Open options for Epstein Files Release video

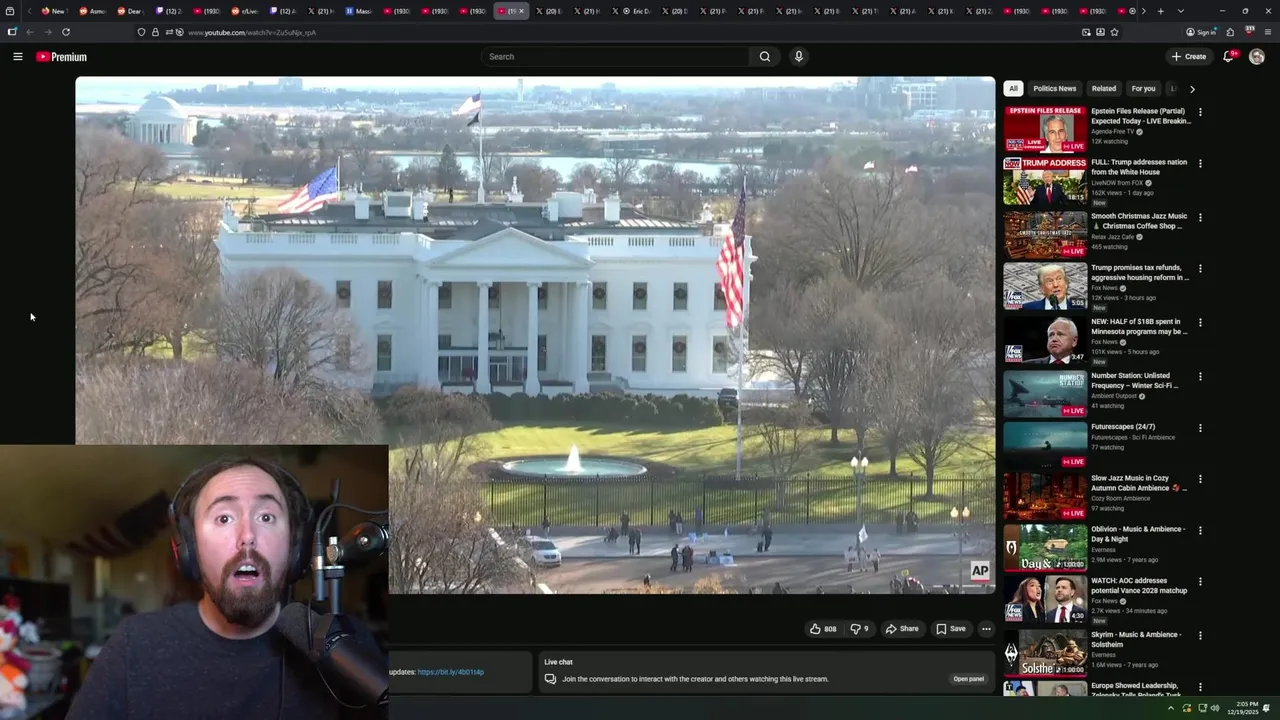pyautogui.click(x=1200, y=112)
